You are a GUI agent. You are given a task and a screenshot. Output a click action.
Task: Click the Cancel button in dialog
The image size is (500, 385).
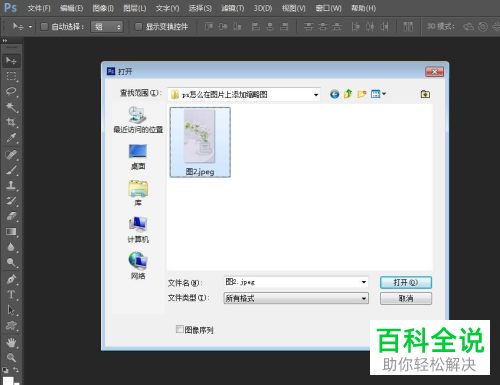[406, 298]
